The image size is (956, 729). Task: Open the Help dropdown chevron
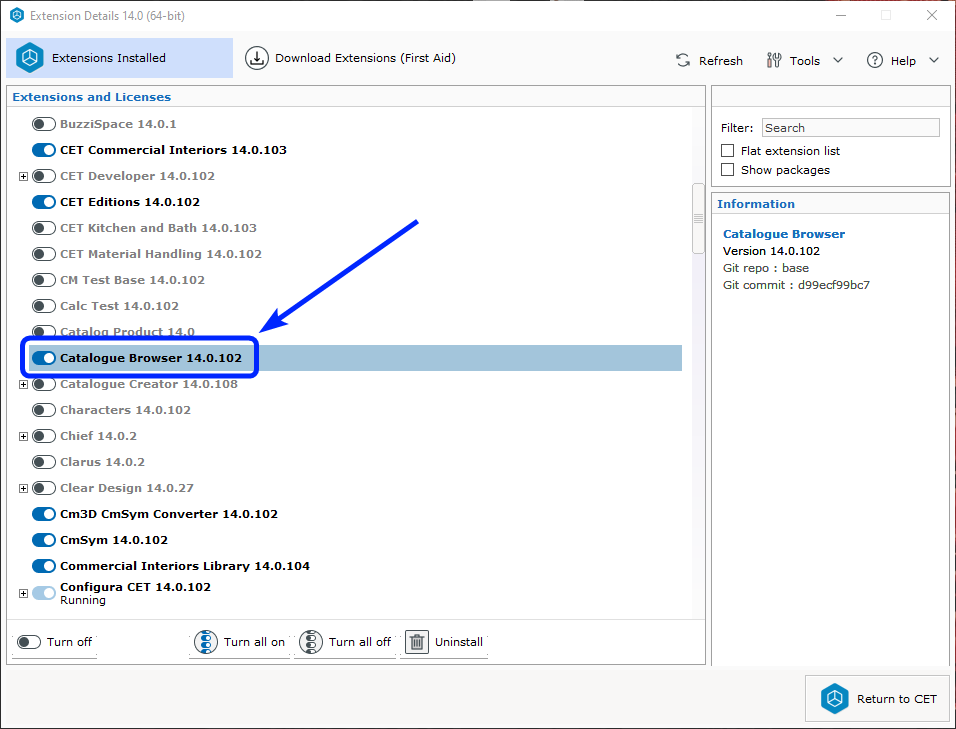tap(934, 60)
